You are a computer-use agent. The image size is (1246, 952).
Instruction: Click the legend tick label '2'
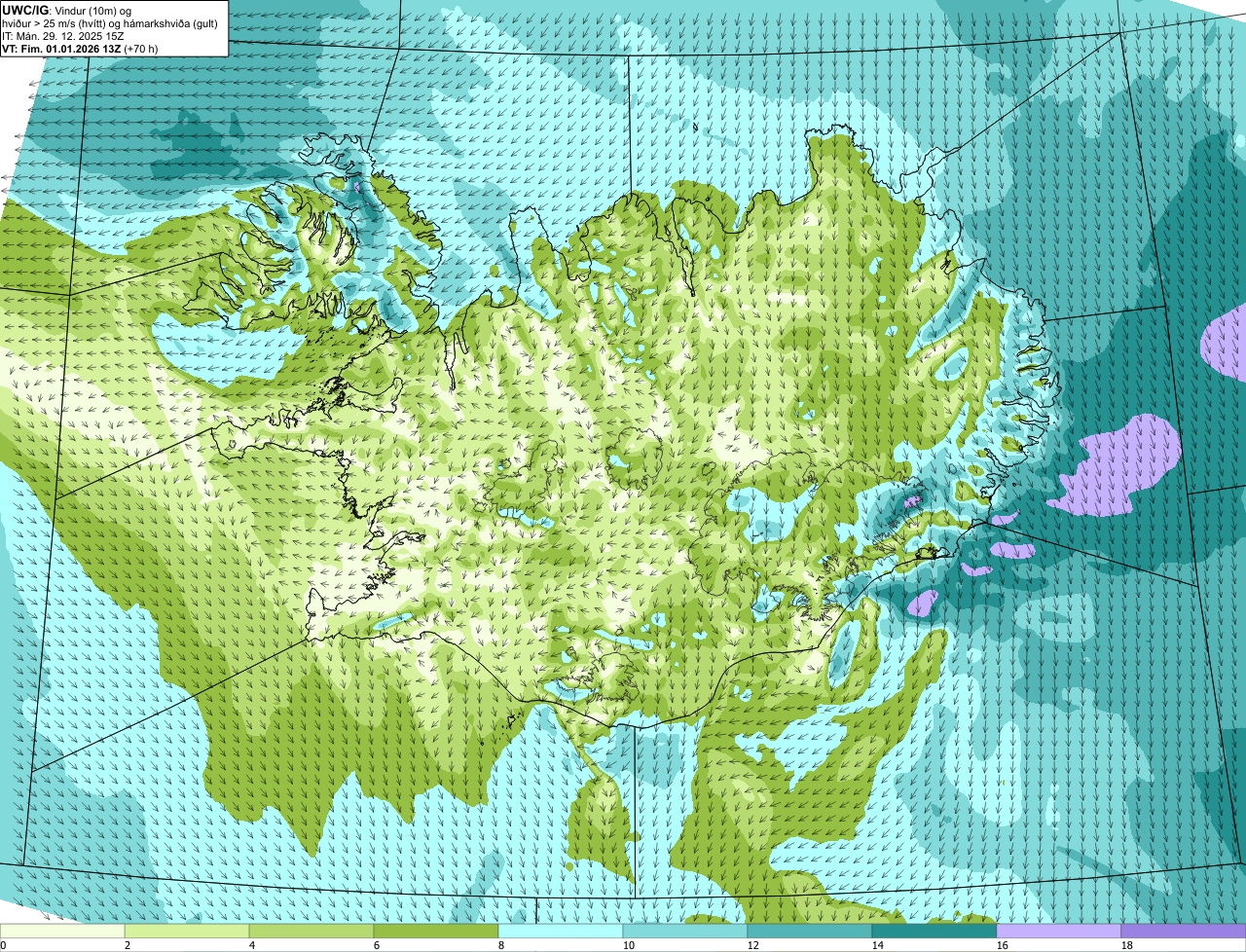click(128, 945)
